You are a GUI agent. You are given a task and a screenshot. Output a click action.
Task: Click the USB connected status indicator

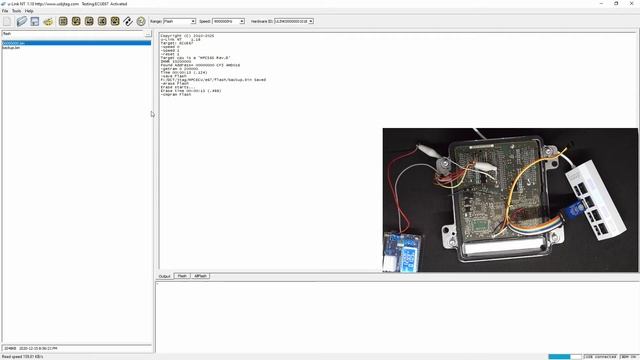600,357
